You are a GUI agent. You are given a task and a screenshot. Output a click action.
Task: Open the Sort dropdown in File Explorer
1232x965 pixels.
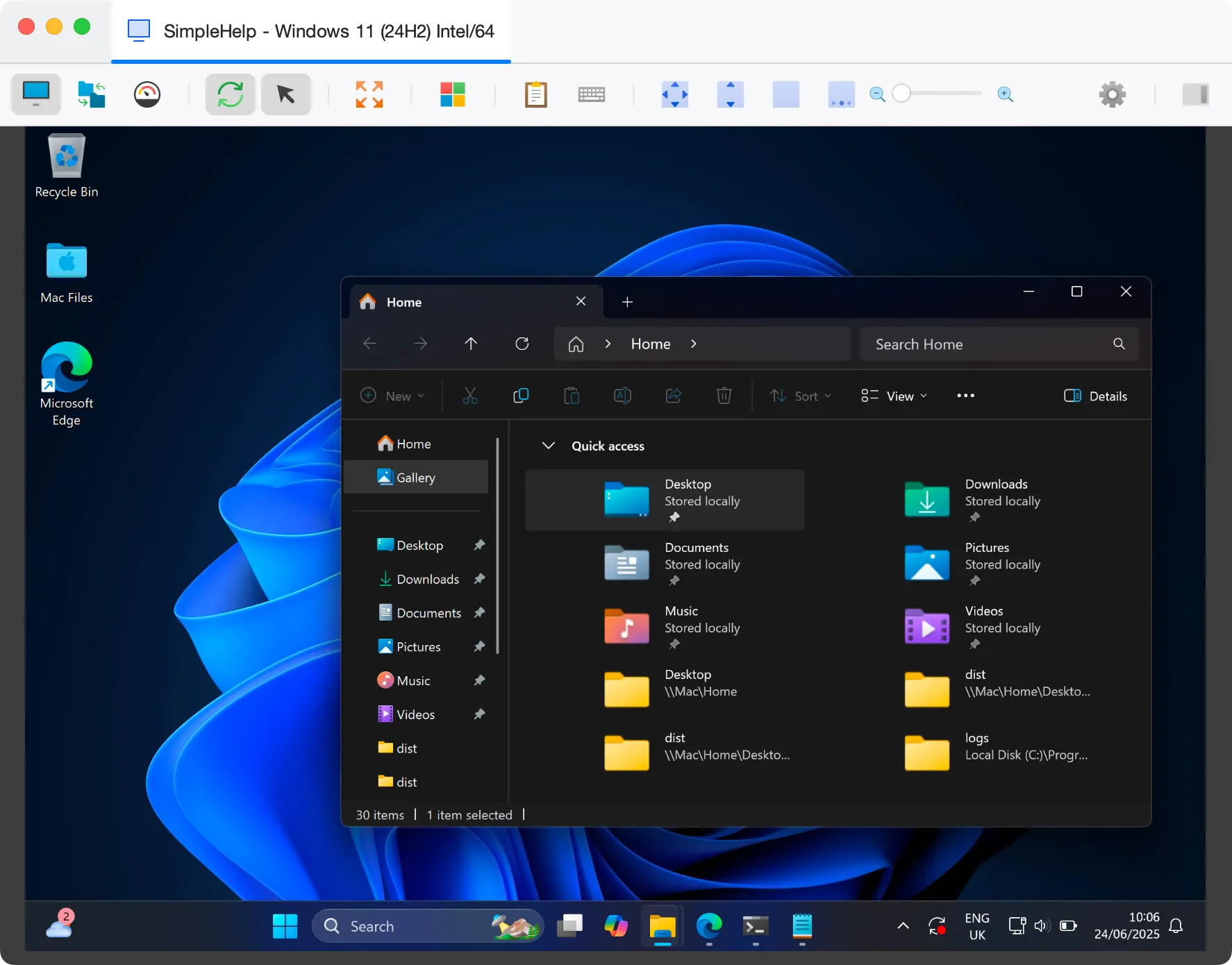[x=800, y=396]
